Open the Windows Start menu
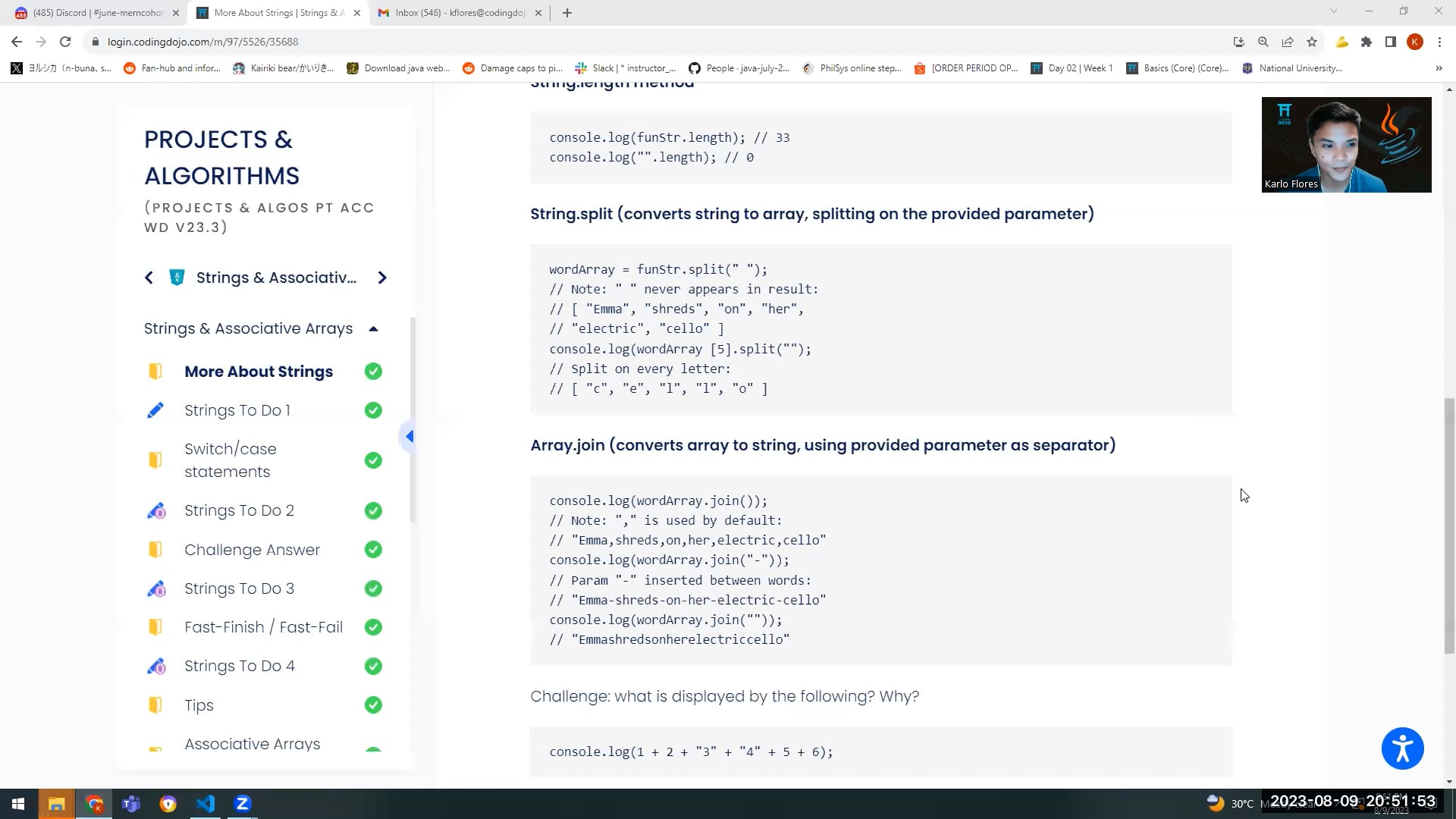Viewport: 1456px width, 819px height. [18, 804]
